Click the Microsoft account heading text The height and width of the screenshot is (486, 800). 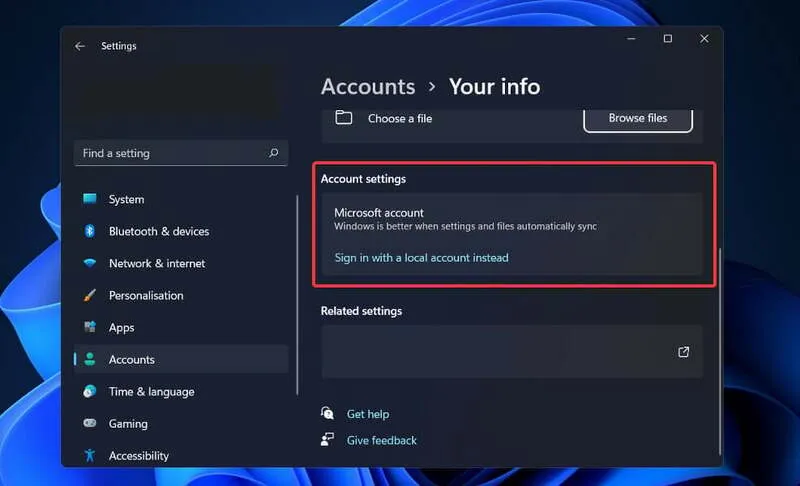[379, 213]
